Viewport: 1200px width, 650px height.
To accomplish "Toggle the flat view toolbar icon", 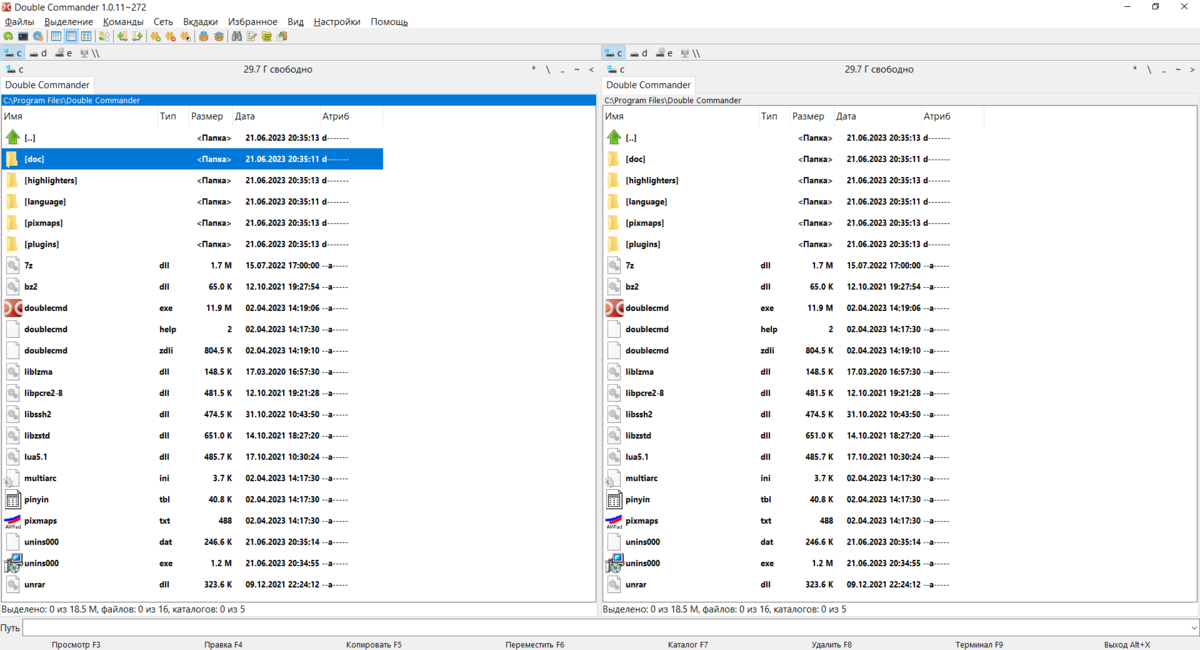I will coord(104,36).
